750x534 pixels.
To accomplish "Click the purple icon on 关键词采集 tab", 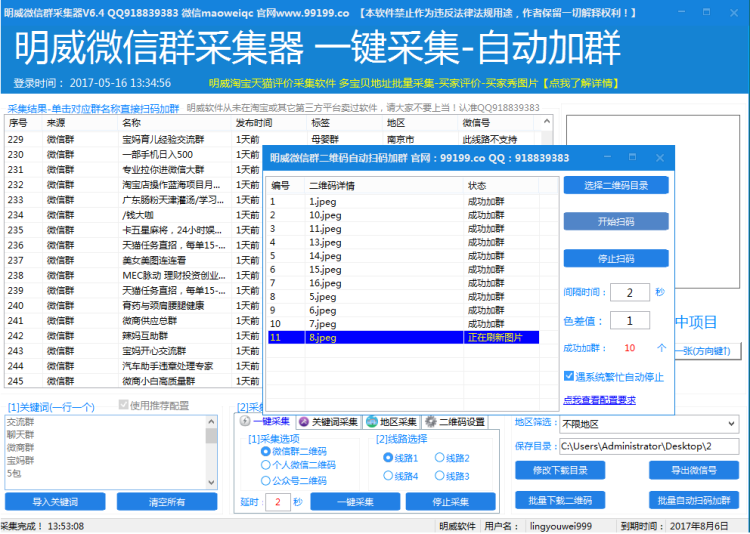I will click(304, 422).
